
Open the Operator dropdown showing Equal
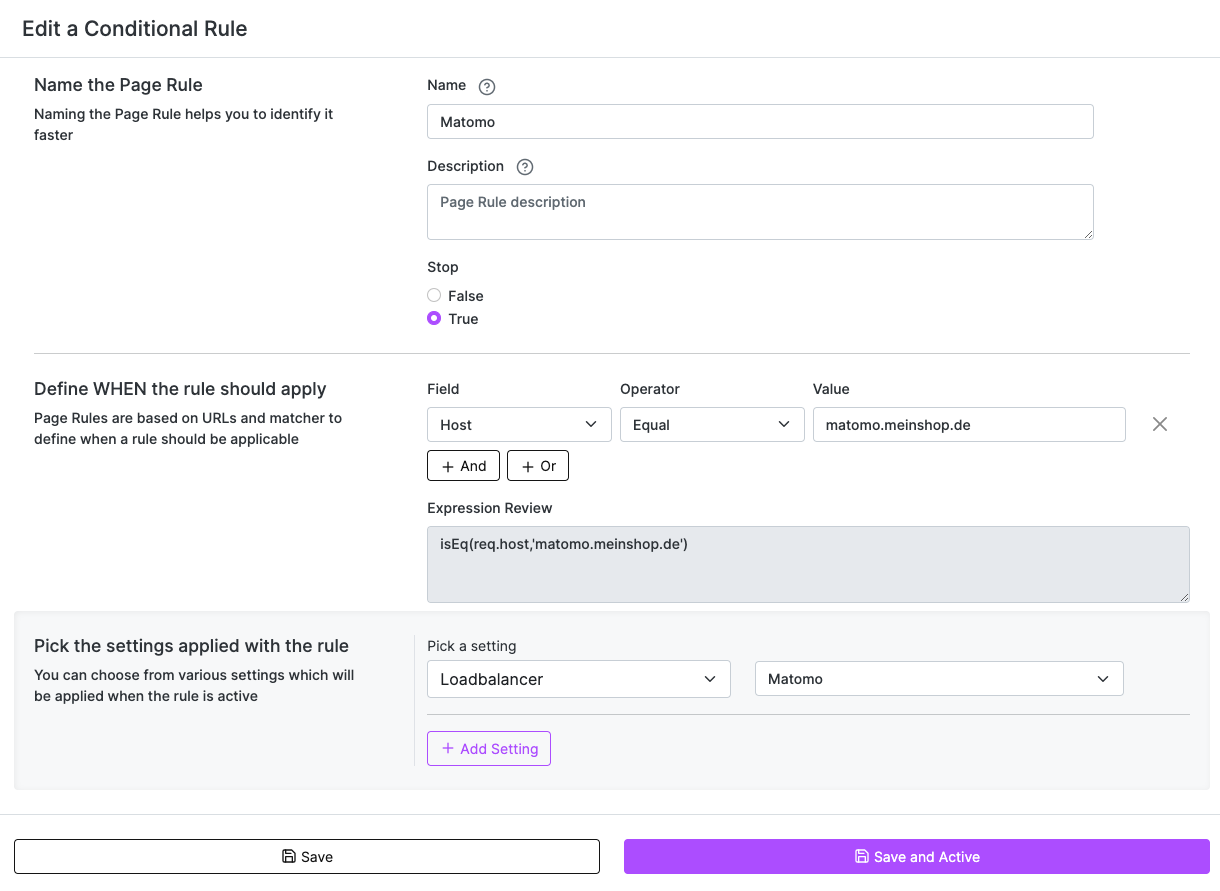click(x=712, y=425)
